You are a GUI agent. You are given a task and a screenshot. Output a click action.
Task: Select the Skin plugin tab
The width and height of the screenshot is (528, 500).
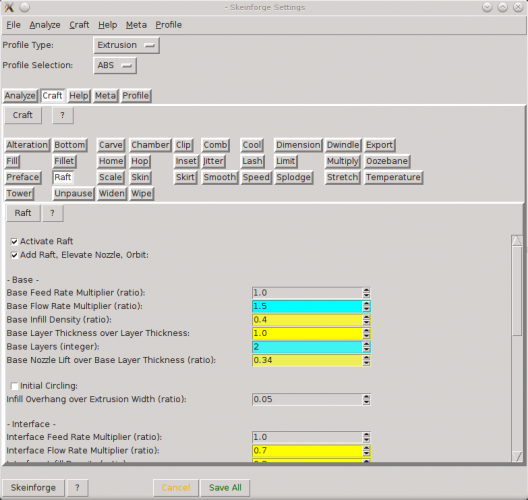click(x=140, y=177)
